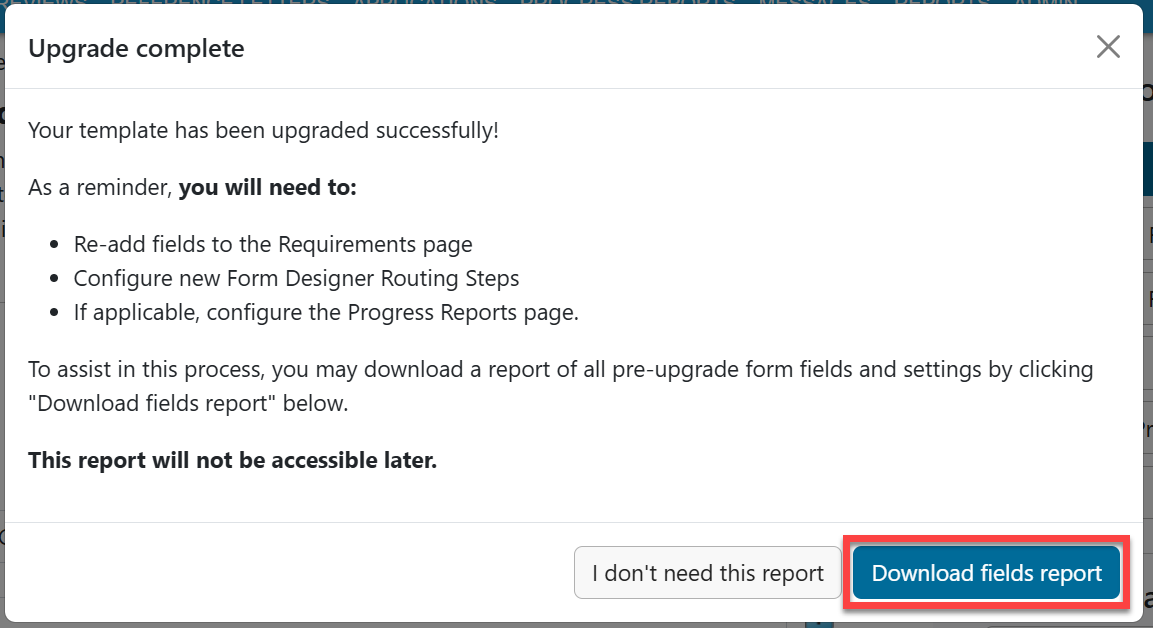
Task: Close the Upgrade complete dialog with the X
Action: (x=1108, y=46)
